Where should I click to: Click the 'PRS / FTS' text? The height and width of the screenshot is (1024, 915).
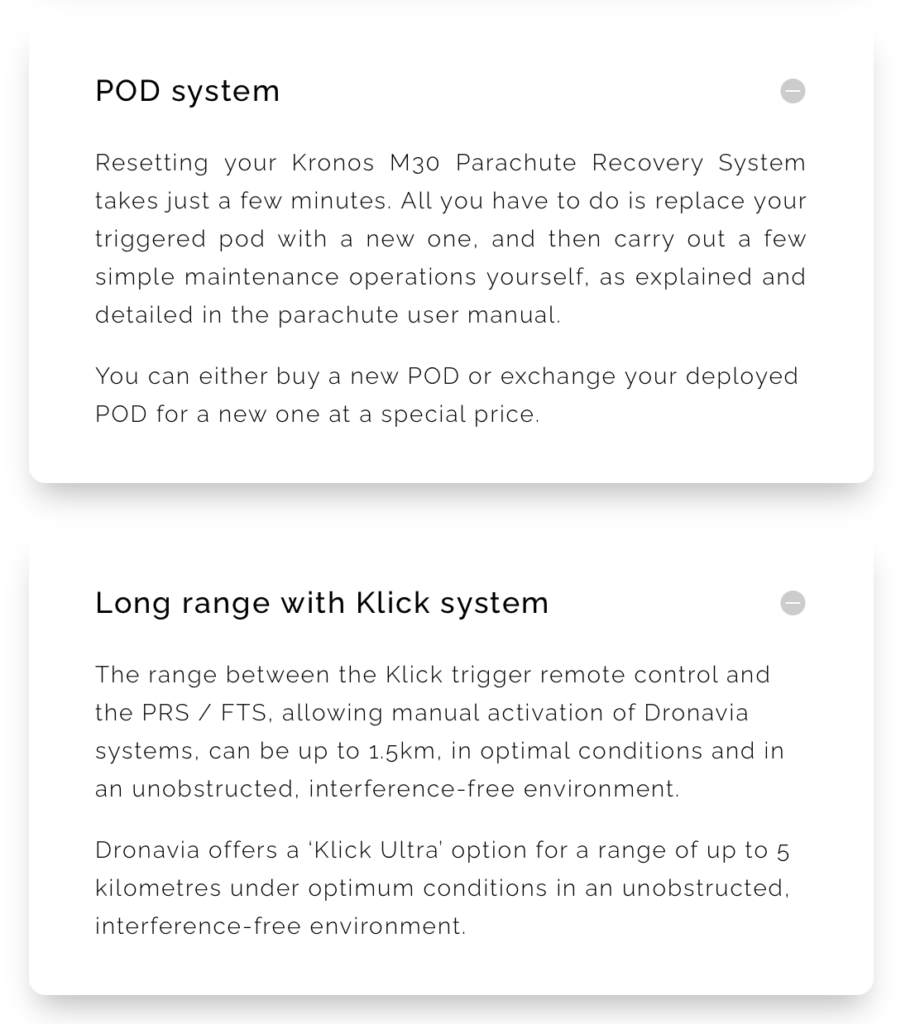tap(204, 712)
